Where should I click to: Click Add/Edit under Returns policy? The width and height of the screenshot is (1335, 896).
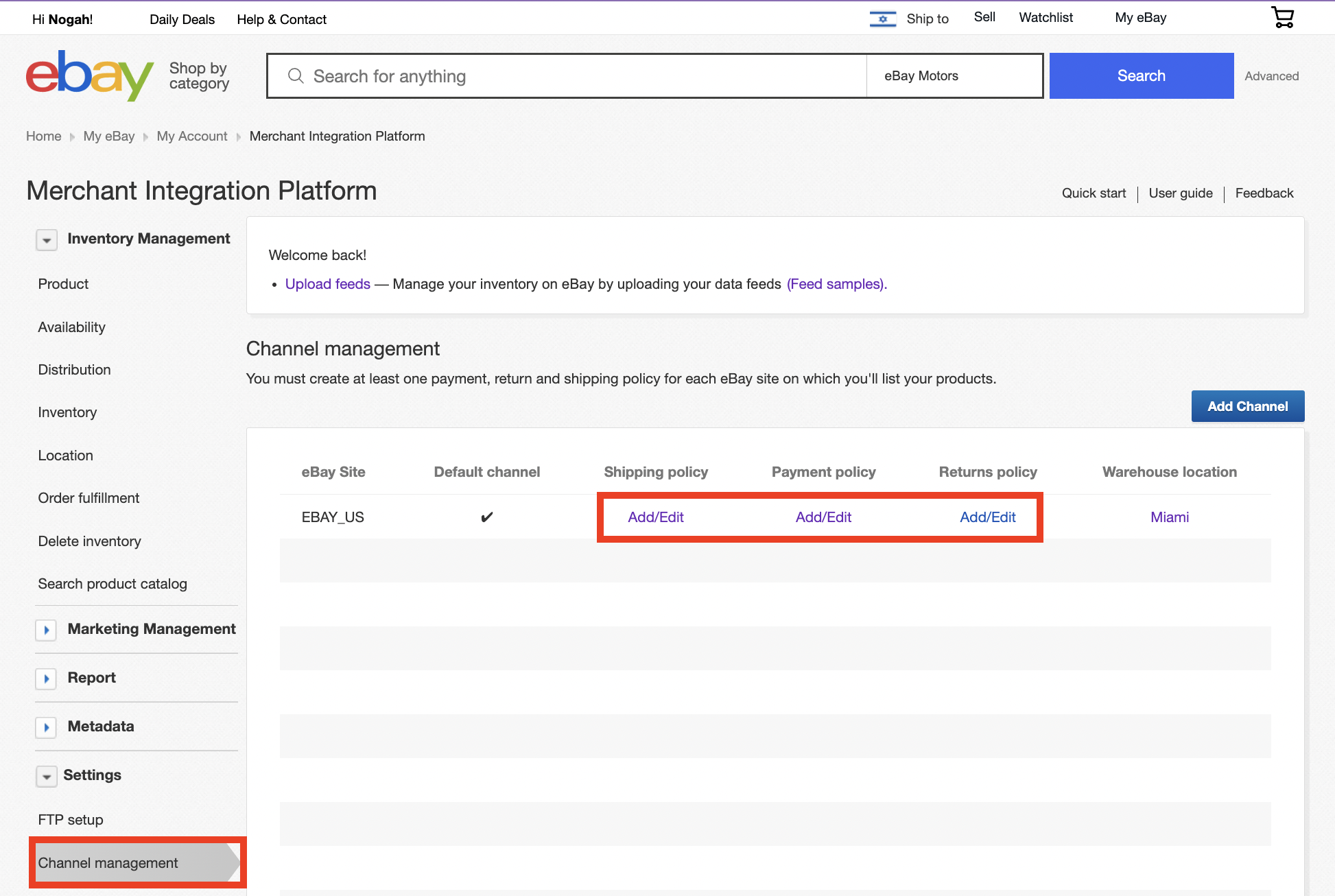pyautogui.click(x=987, y=517)
